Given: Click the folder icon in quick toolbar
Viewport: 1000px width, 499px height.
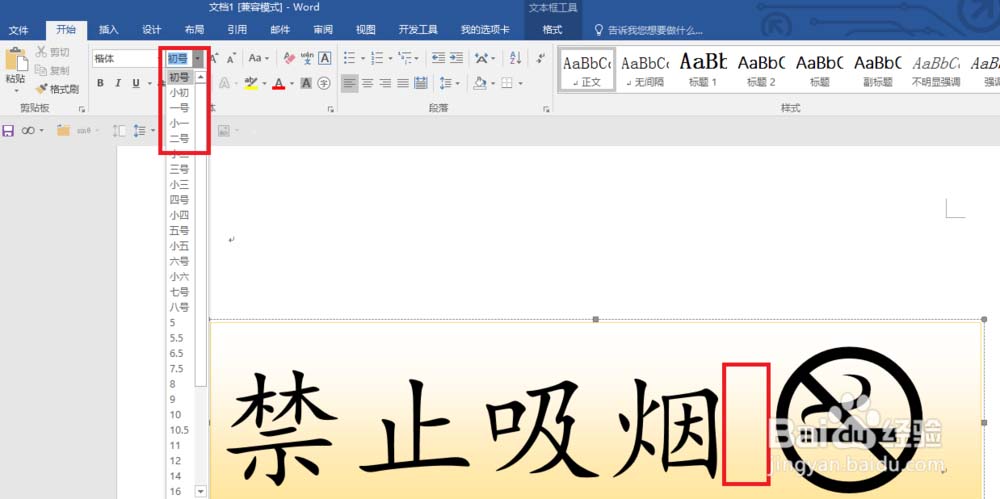Looking at the screenshot, I should (x=62, y=130).
